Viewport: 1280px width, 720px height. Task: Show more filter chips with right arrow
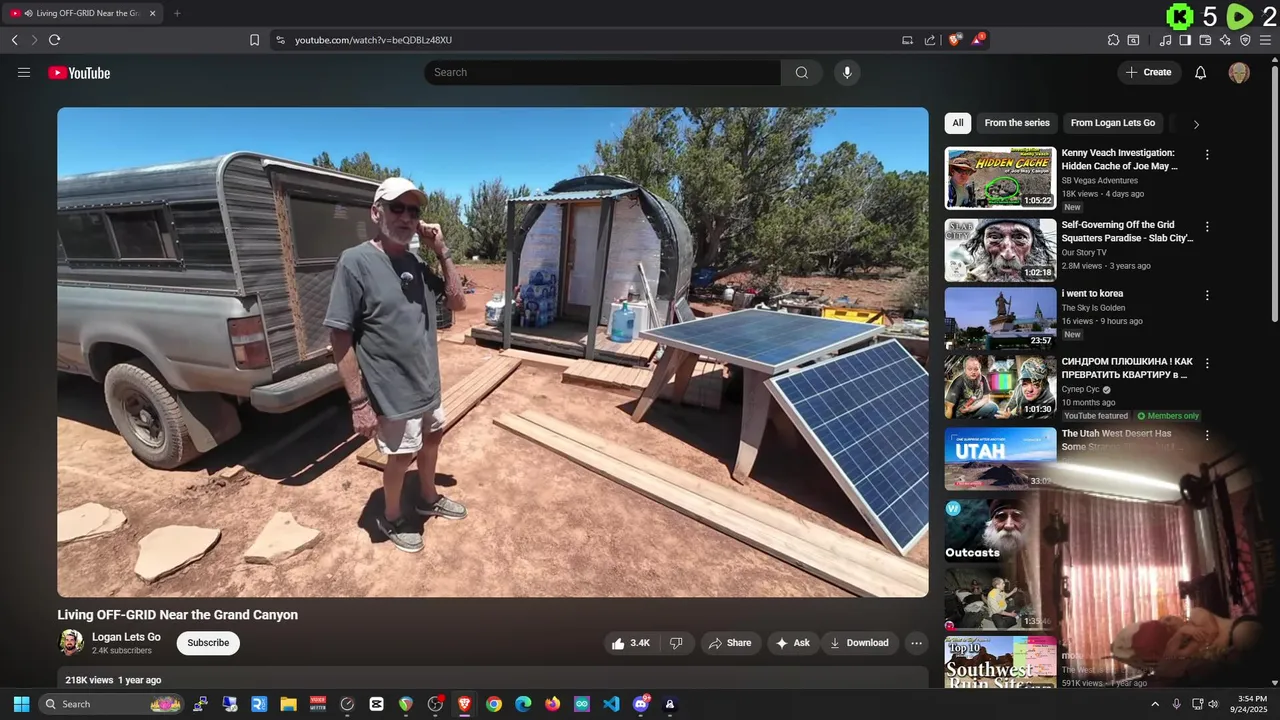click(x=1196, y=124)
